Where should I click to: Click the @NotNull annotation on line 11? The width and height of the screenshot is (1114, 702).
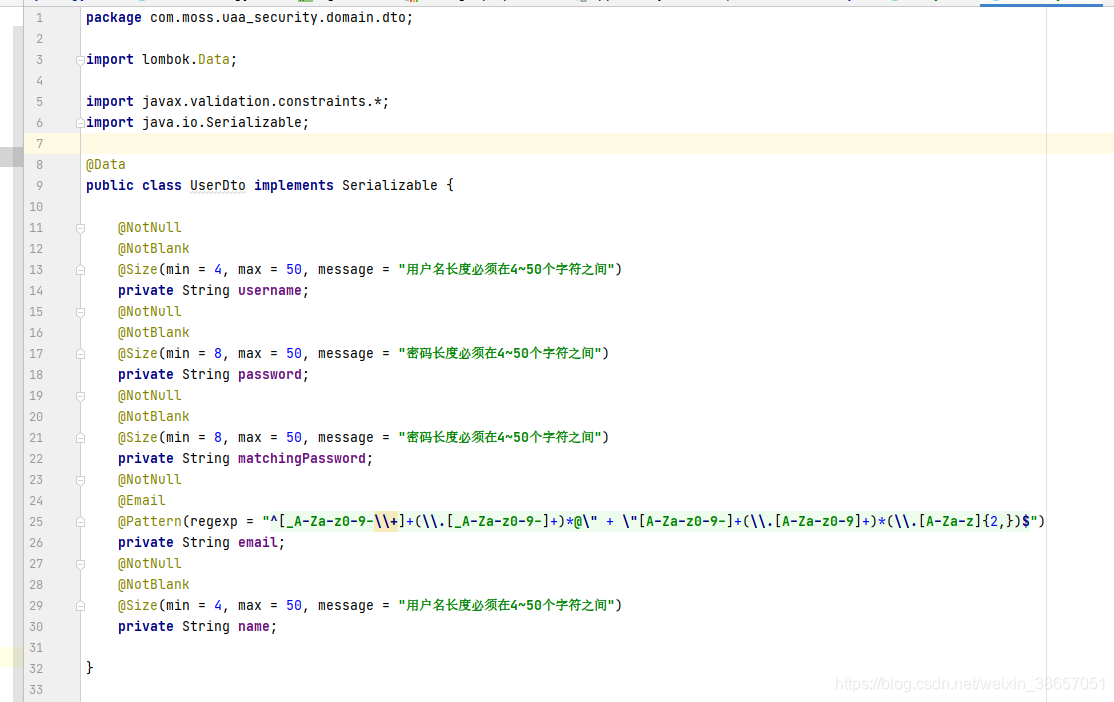click(149, 227)
